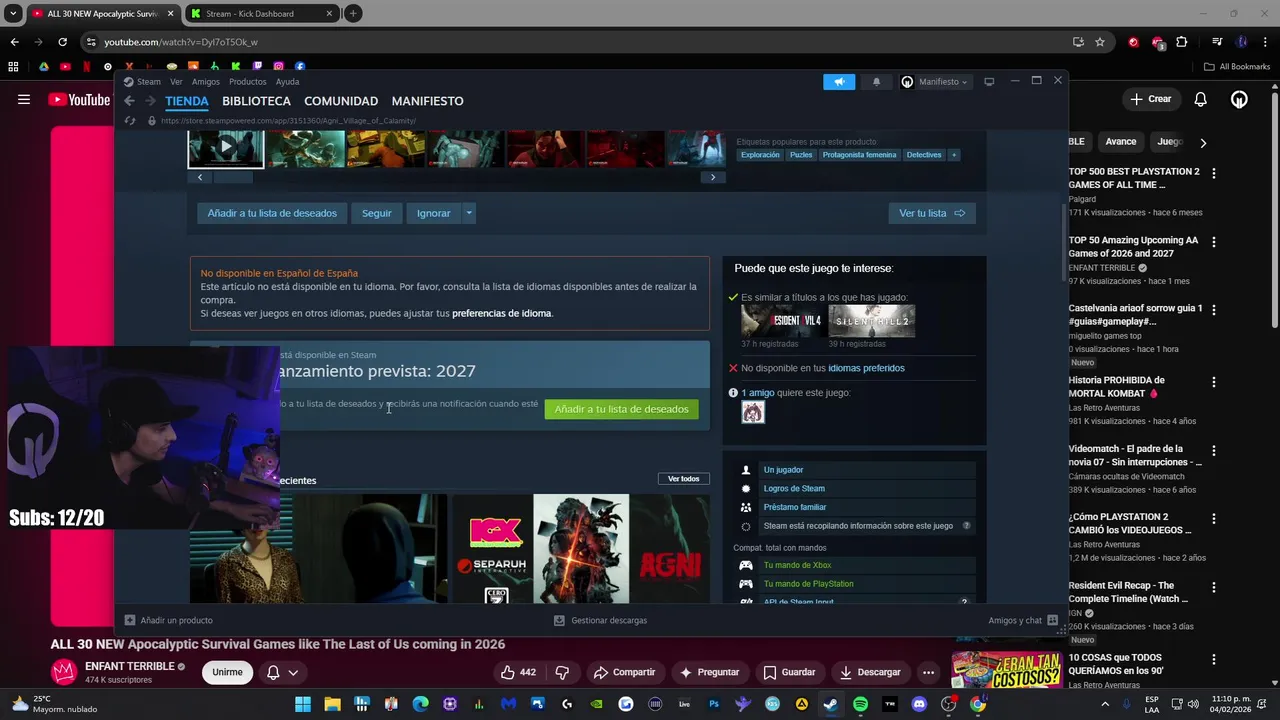Screen dimensions: 1280x720
Task: Open Spotify from the Windows taskbar
Action: [860, 704]
